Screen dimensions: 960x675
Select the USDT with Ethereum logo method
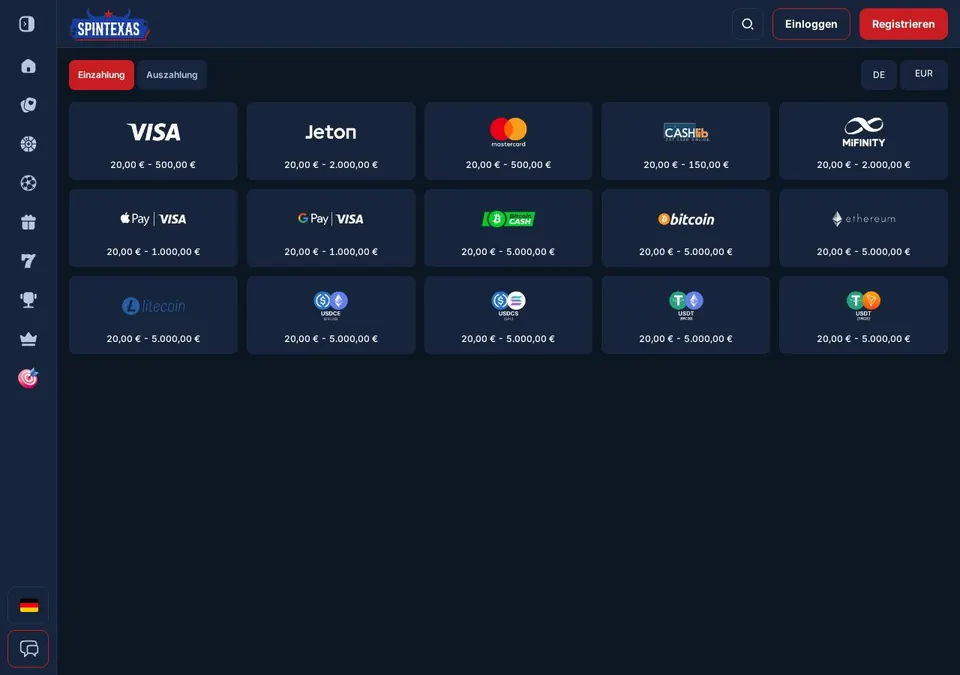point(686,315)
